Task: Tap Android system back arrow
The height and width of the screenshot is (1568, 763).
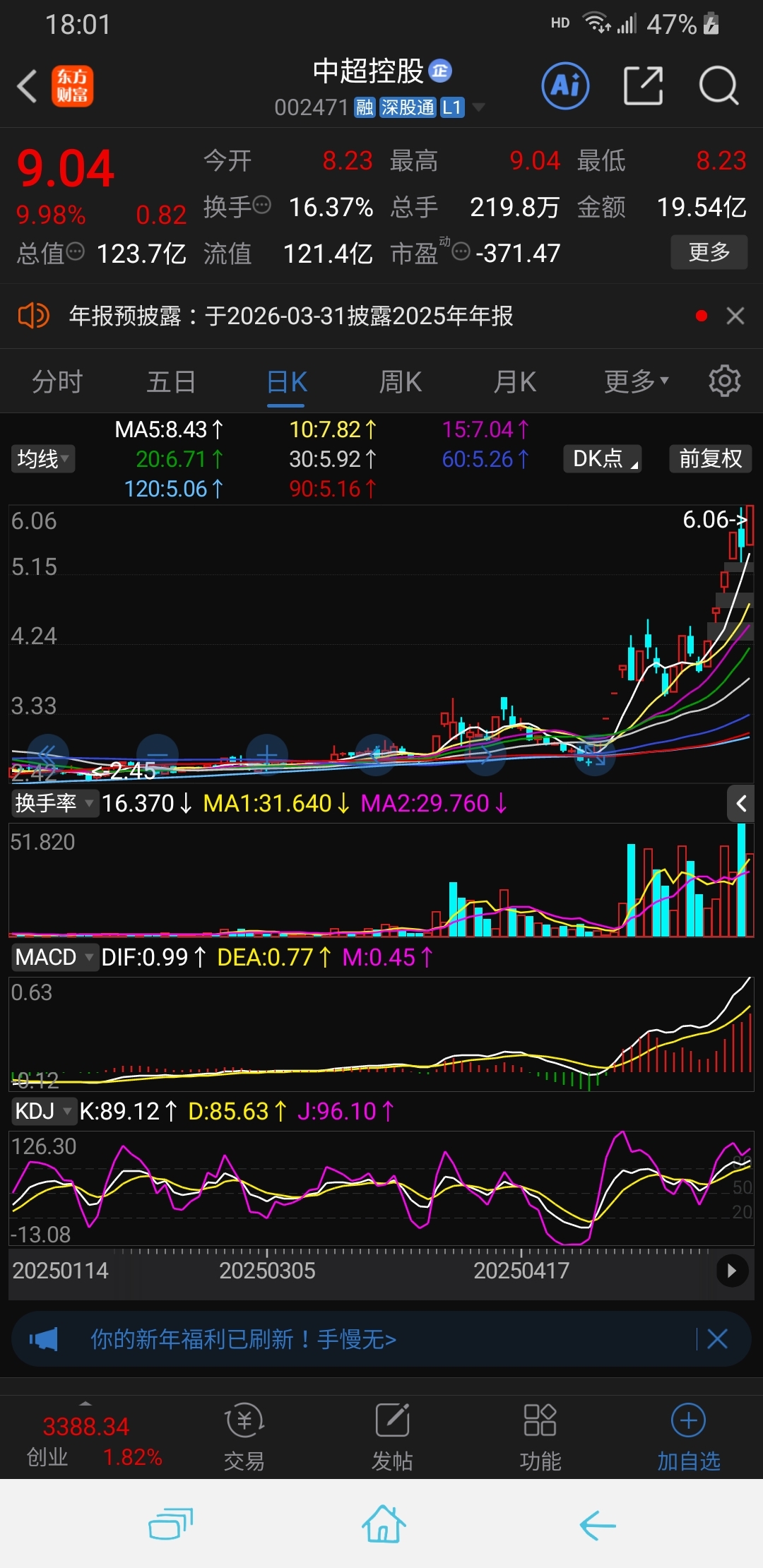Action: (598, 1525)
